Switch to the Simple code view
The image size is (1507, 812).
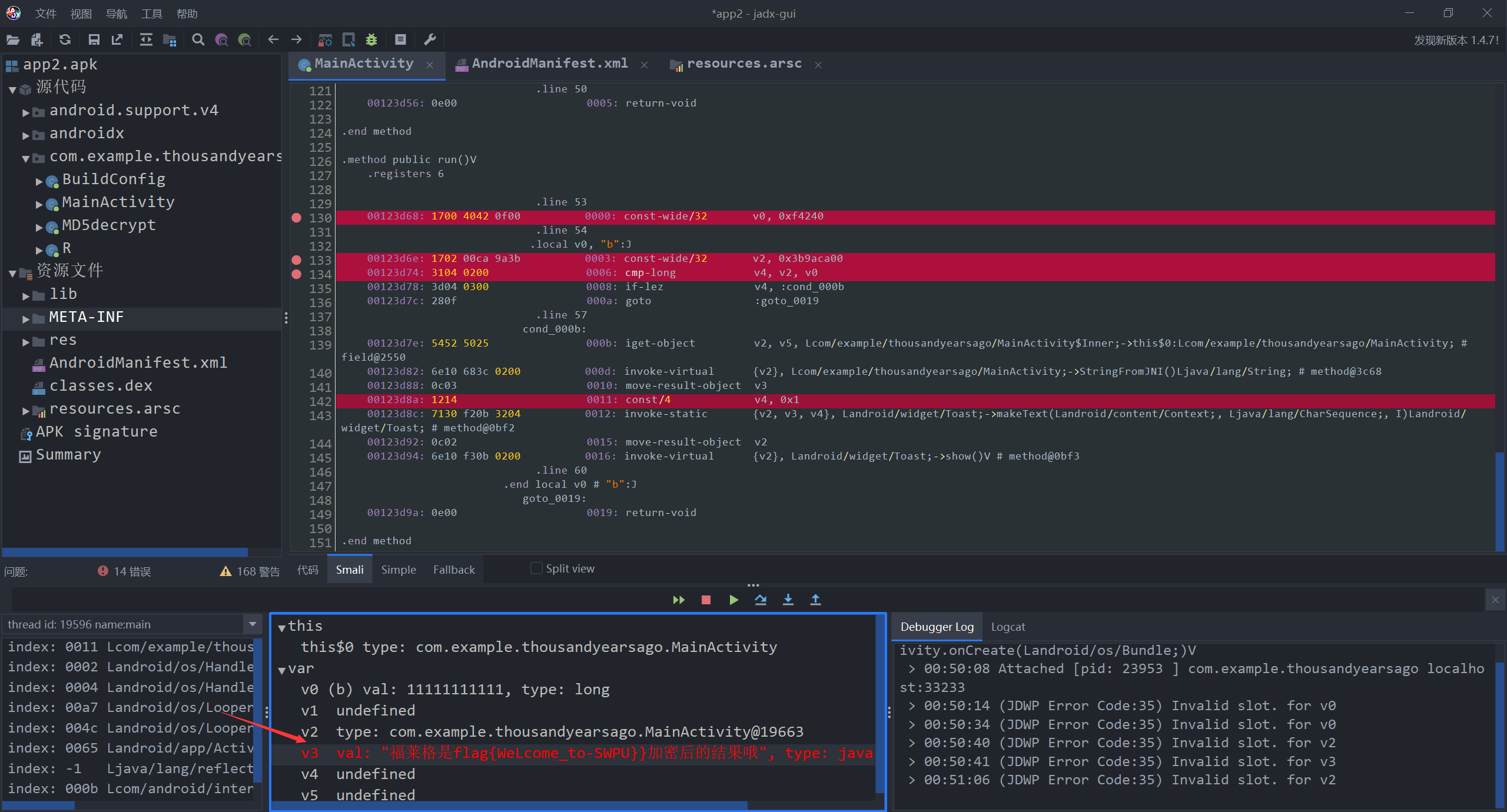(398, 570)
